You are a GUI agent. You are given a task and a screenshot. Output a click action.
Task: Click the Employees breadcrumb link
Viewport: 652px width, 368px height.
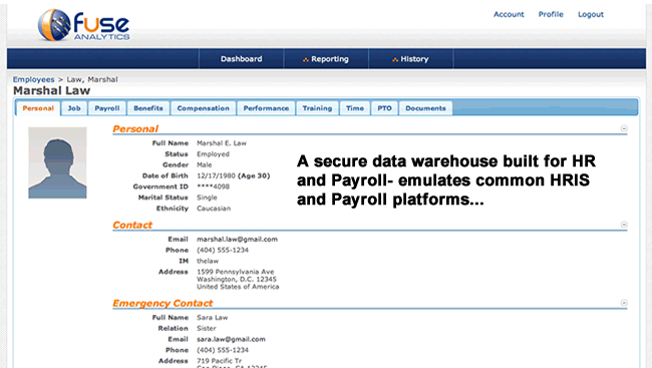(x=34, y=79)
